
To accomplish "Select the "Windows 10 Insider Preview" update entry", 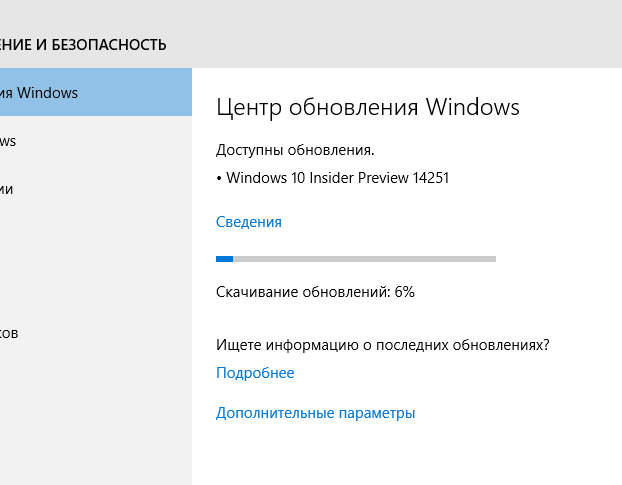I will tap(317, 178).
